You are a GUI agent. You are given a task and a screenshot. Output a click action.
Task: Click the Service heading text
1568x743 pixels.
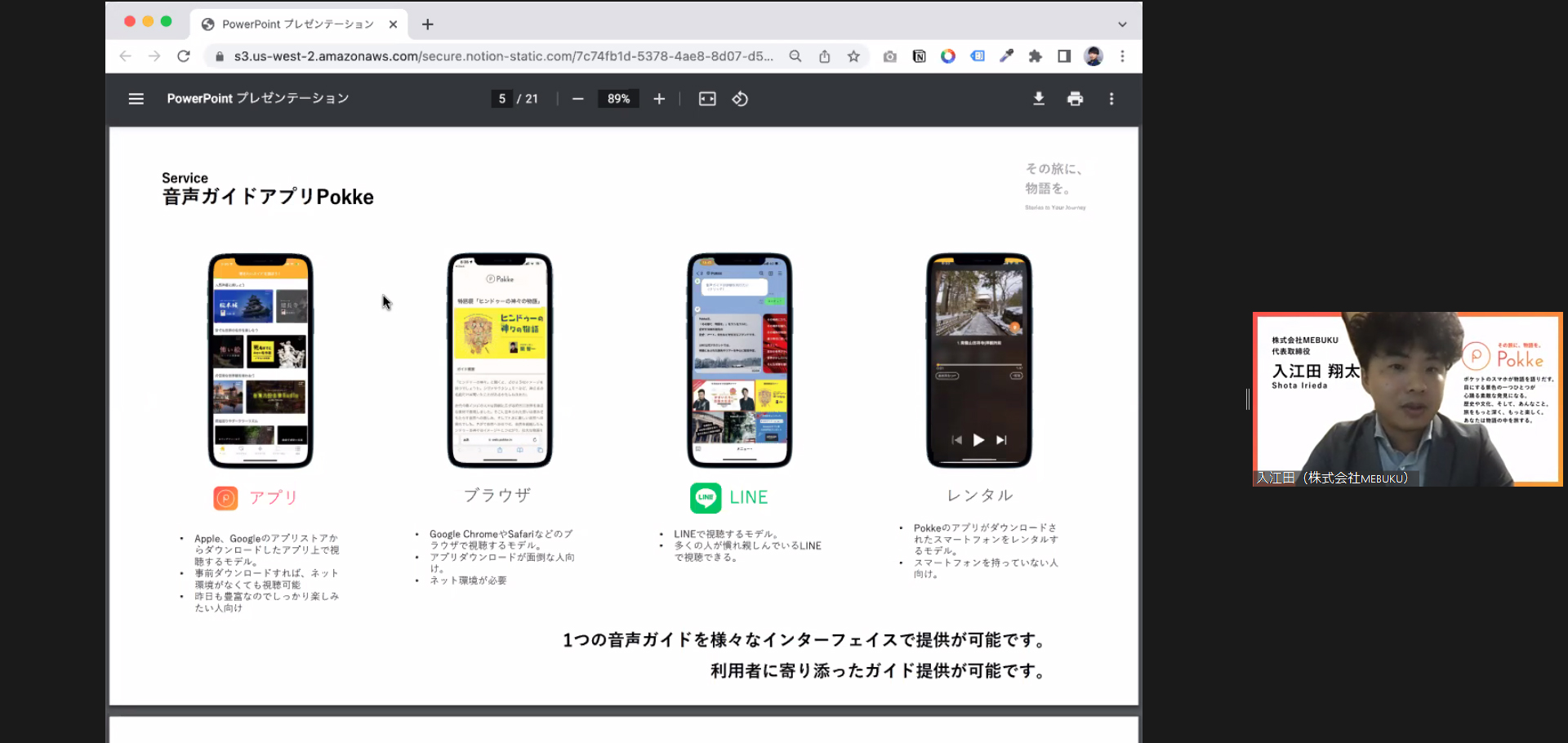click(x=185, y=178)
